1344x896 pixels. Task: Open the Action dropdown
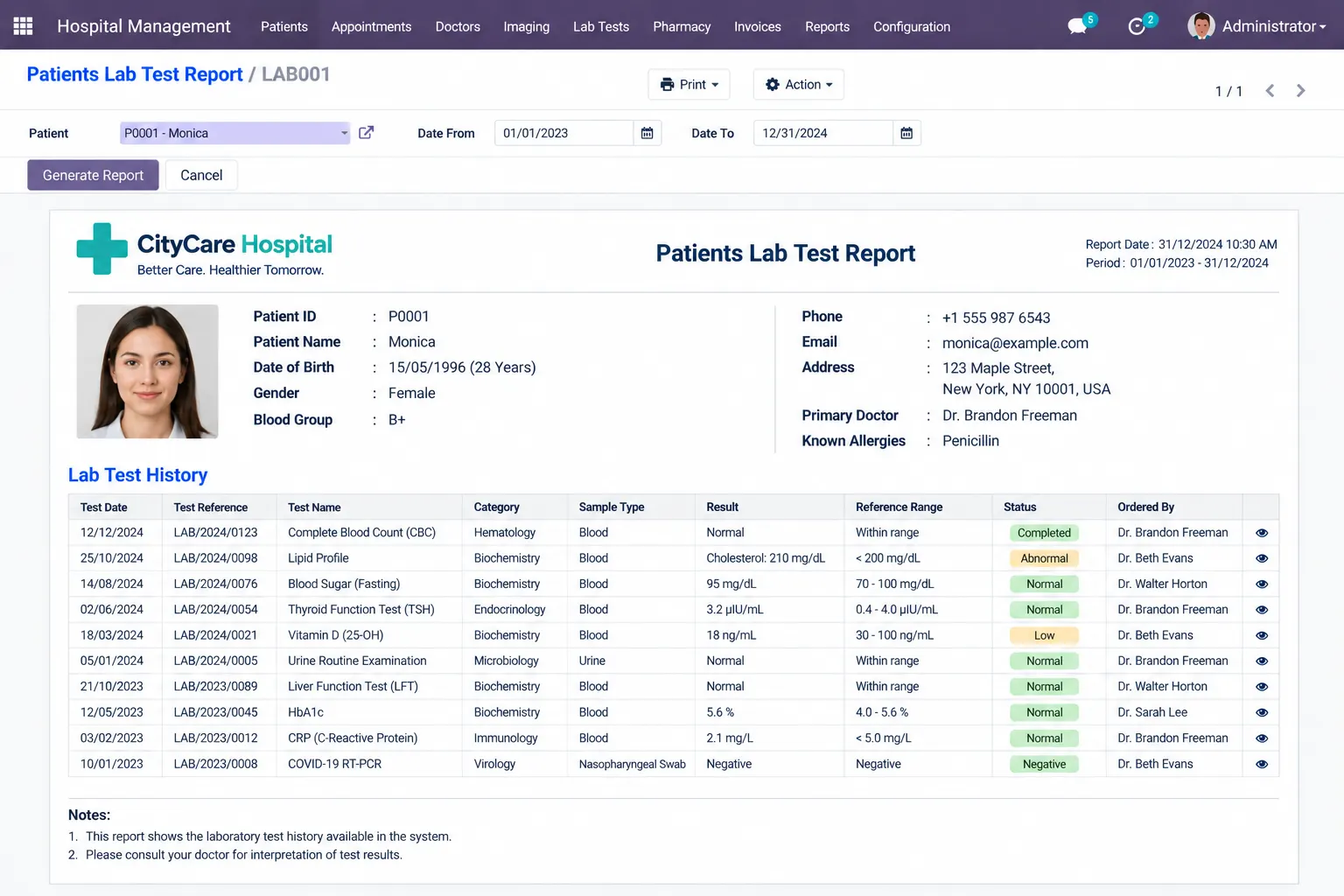(x=799, y=84)
